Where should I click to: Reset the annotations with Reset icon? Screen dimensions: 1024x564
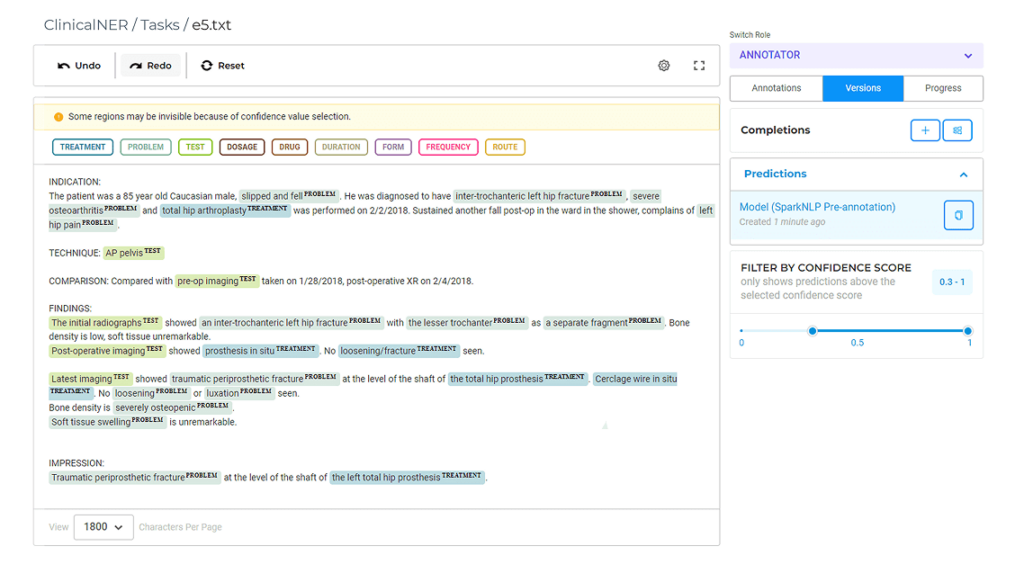click(223, 65)
